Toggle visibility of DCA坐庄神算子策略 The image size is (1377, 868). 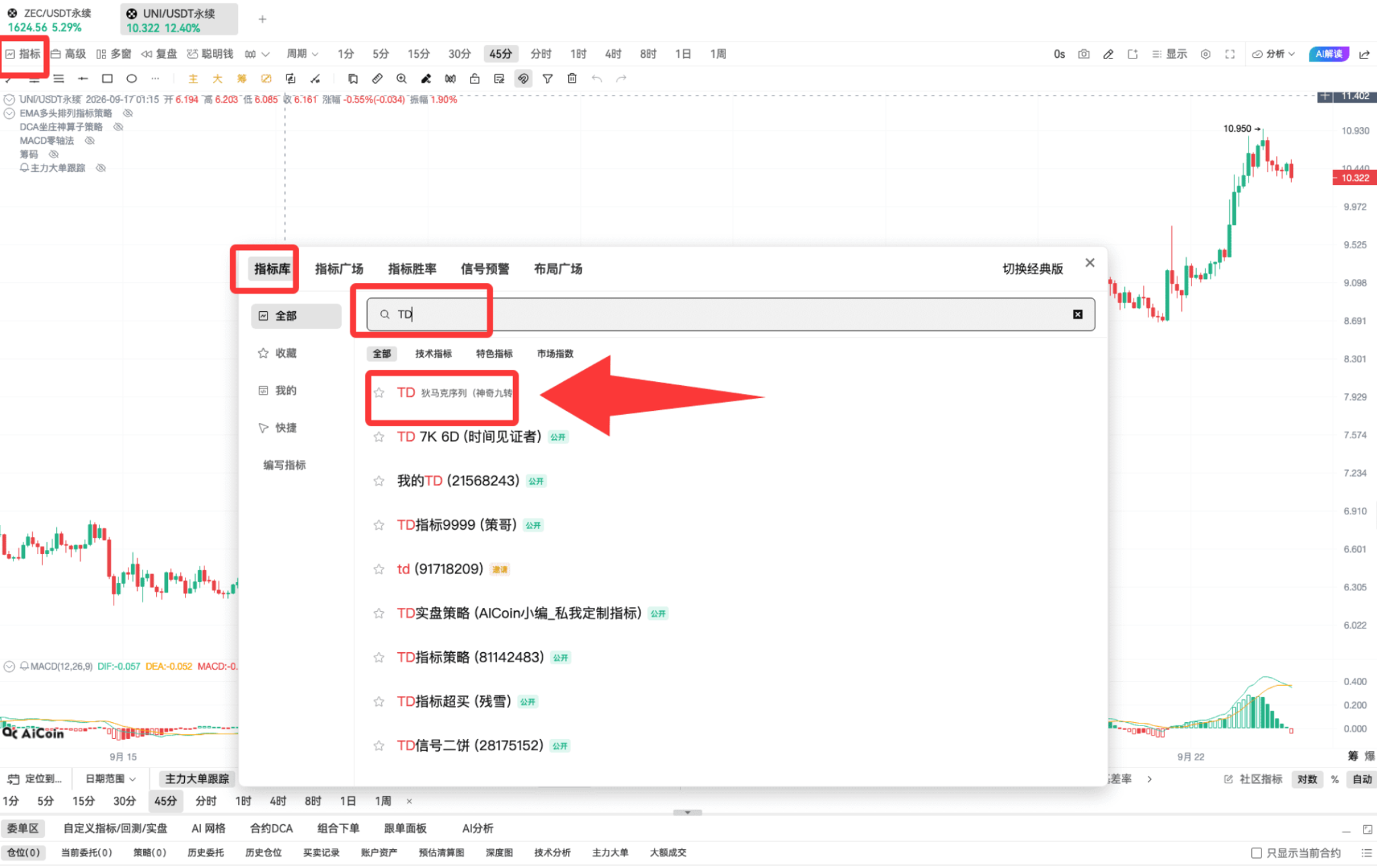point(118,126)
